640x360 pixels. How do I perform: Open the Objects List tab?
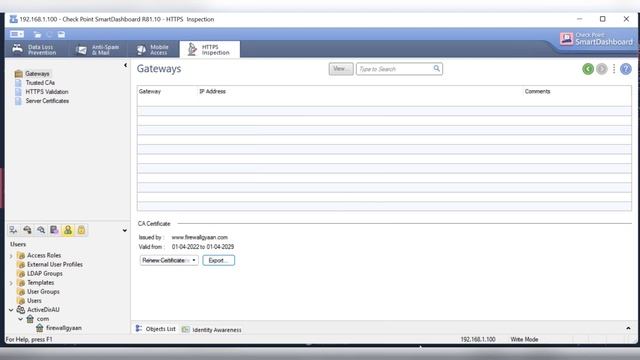point(156,329)
